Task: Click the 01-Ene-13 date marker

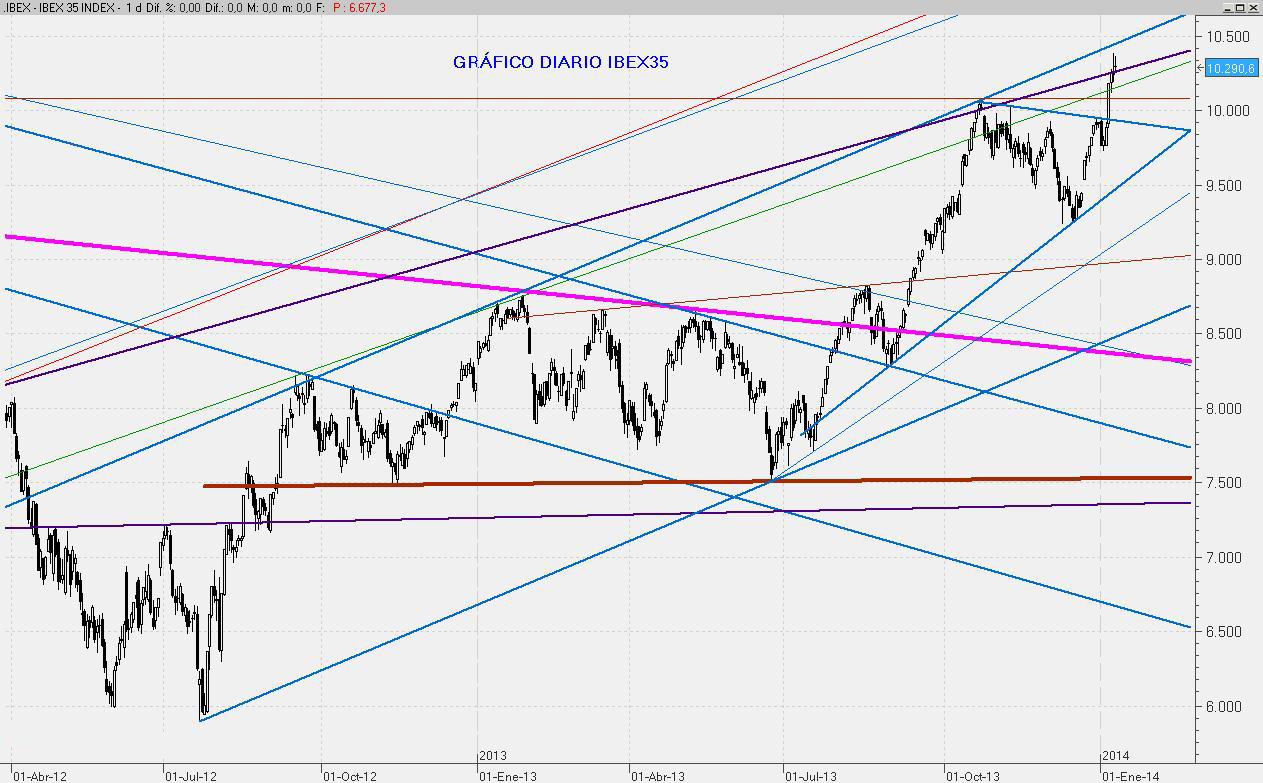Action: pos(507,775)
